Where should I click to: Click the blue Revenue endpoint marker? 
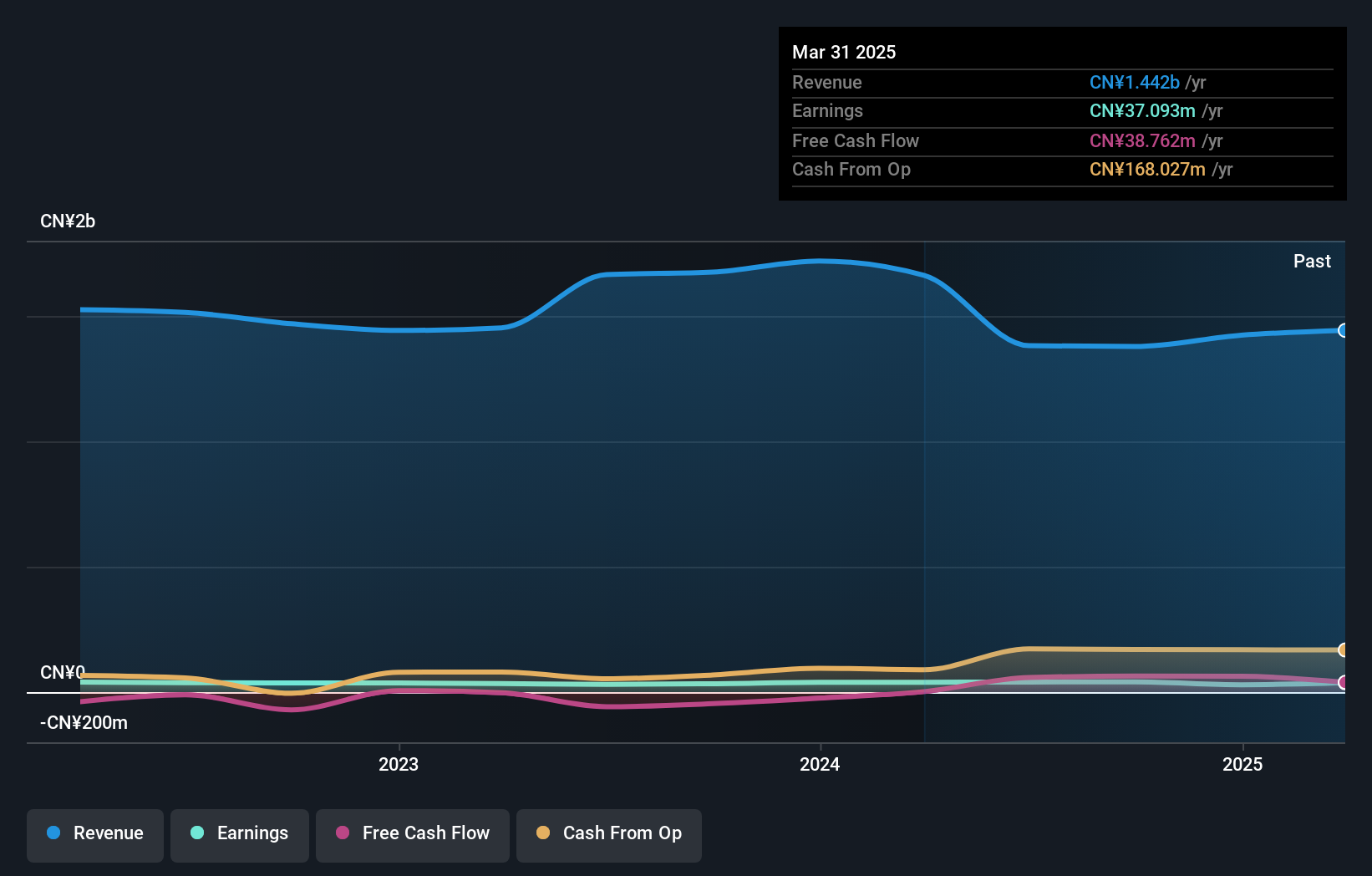pos(1343,330)
